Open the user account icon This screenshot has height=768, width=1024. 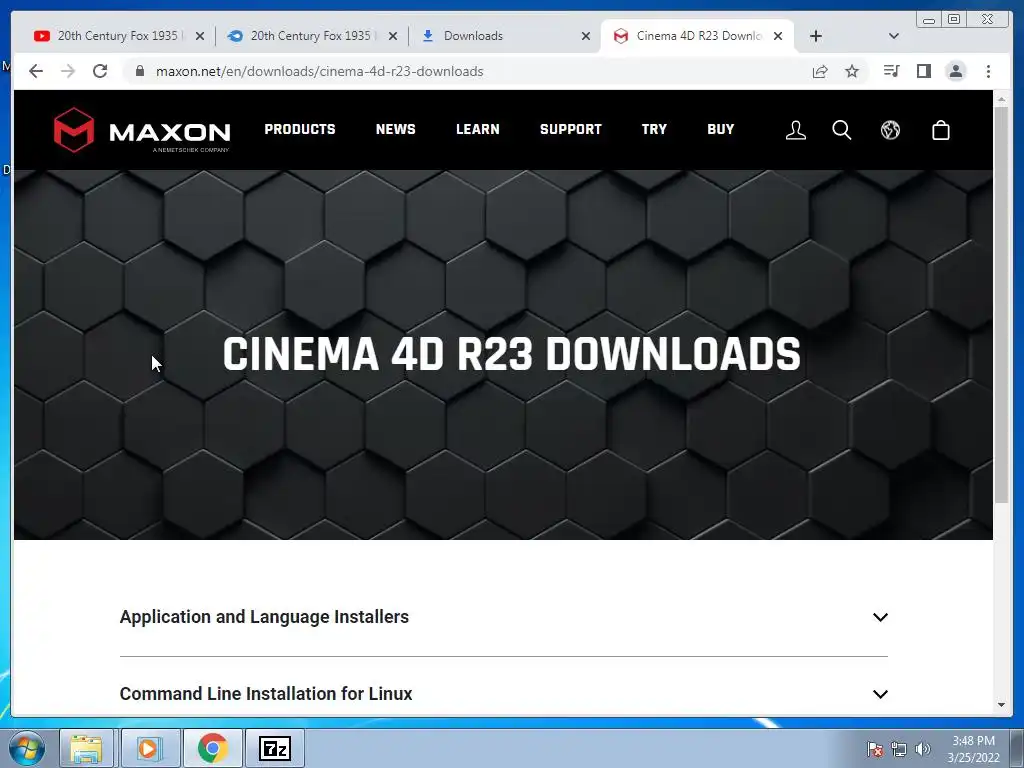[x=795, y=130]
